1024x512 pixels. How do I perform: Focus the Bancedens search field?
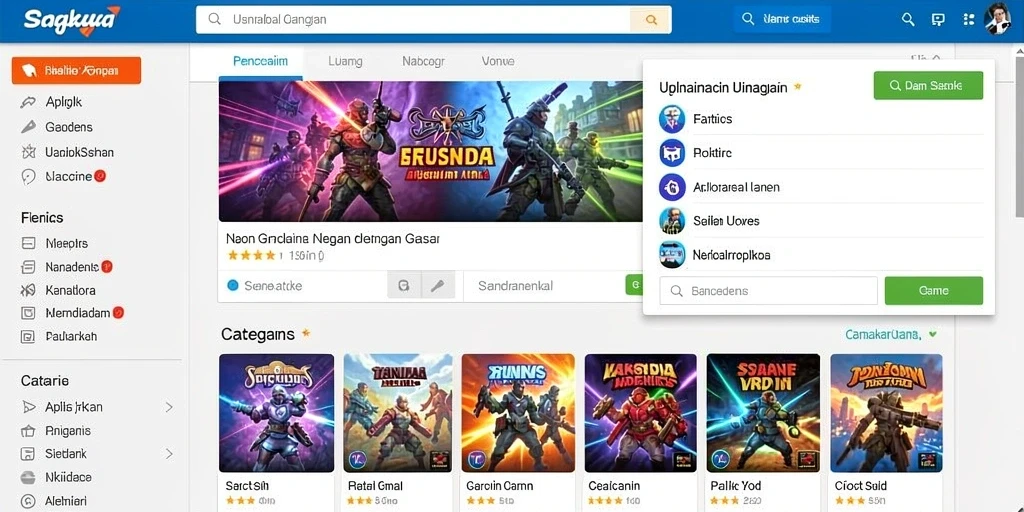768,291
